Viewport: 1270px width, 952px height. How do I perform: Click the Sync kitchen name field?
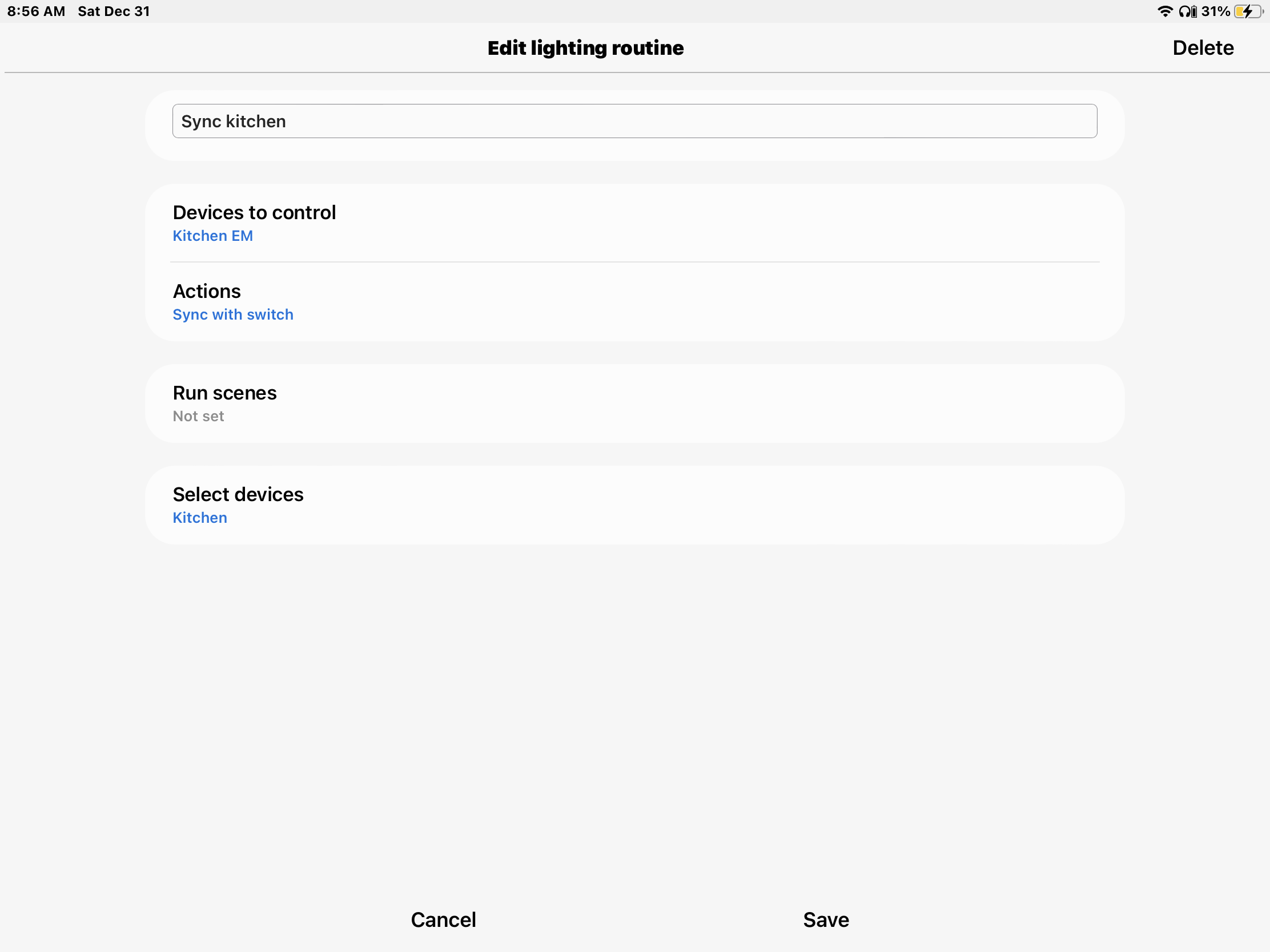tap(634, 121)
